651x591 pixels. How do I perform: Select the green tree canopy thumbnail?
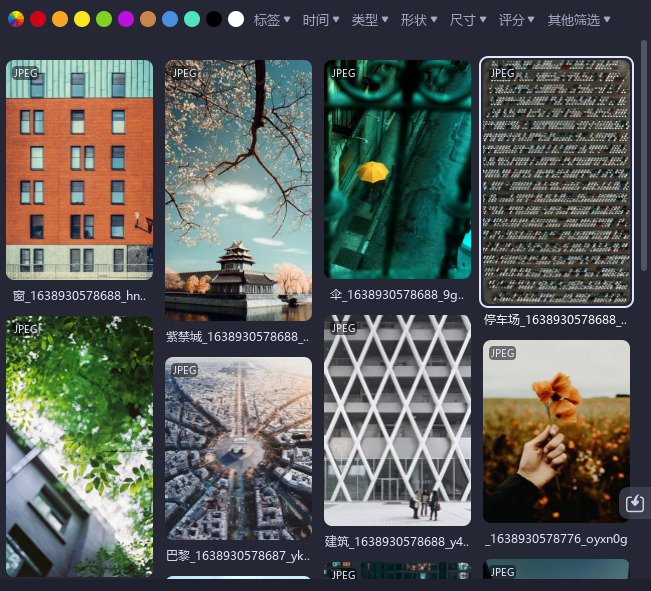(x=79, y=446)
